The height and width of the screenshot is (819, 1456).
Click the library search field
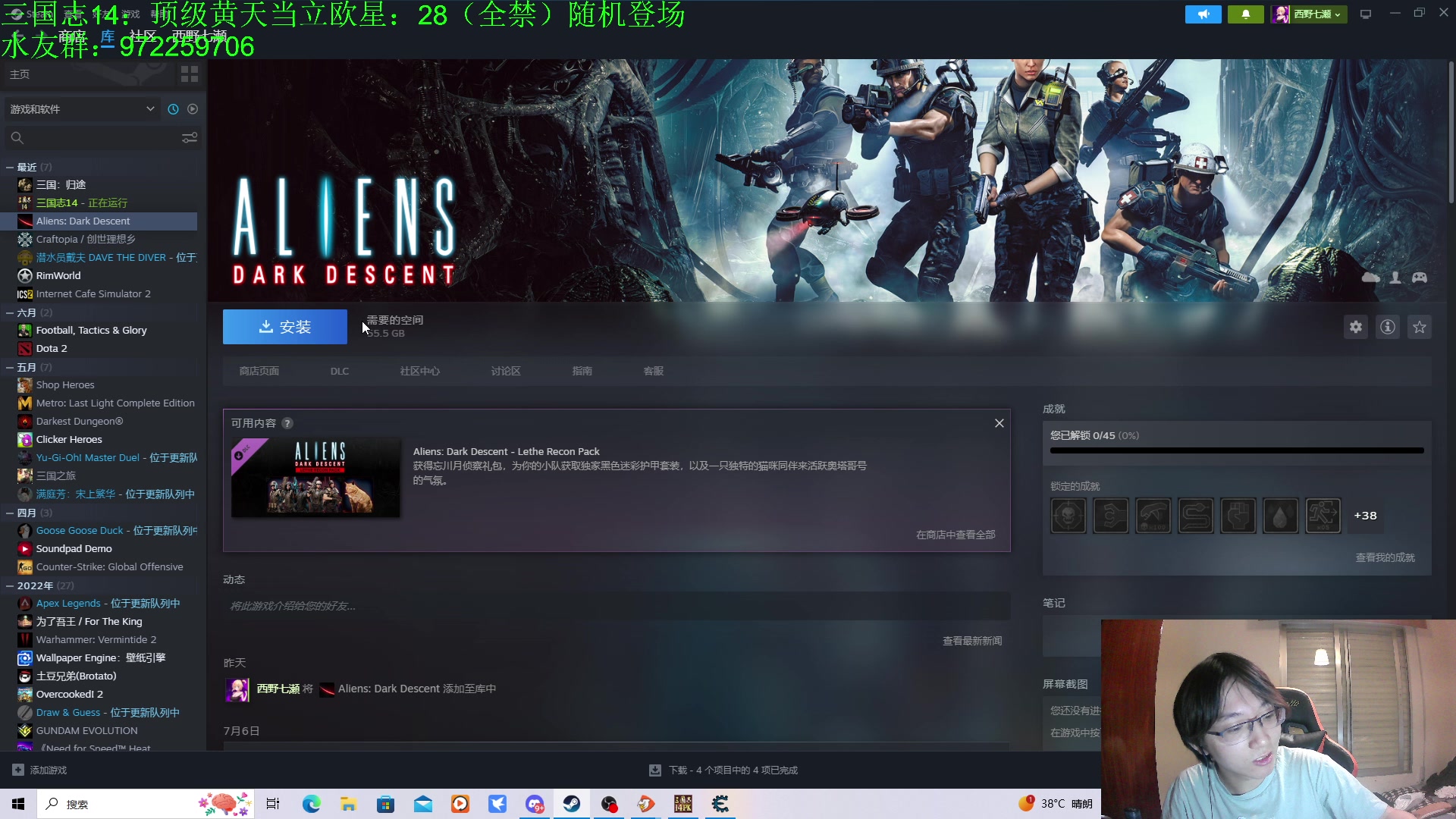pos(91,138)
